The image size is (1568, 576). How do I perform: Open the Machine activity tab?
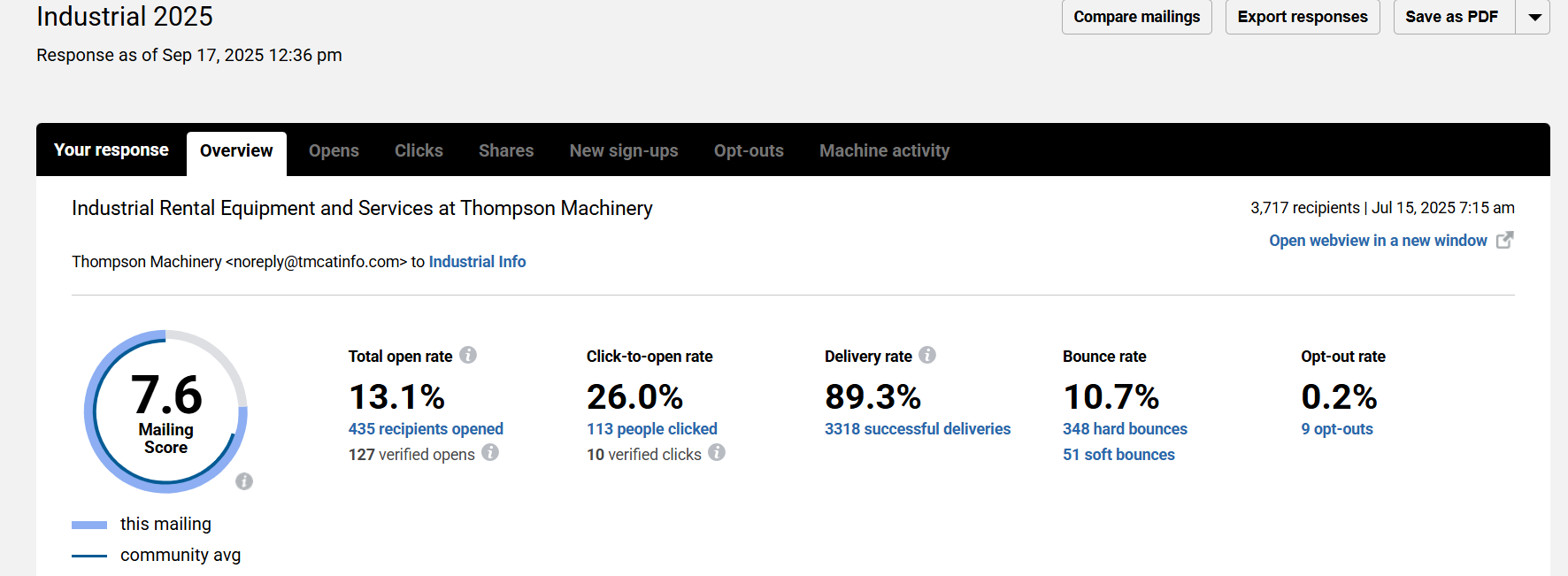point(884,150)
